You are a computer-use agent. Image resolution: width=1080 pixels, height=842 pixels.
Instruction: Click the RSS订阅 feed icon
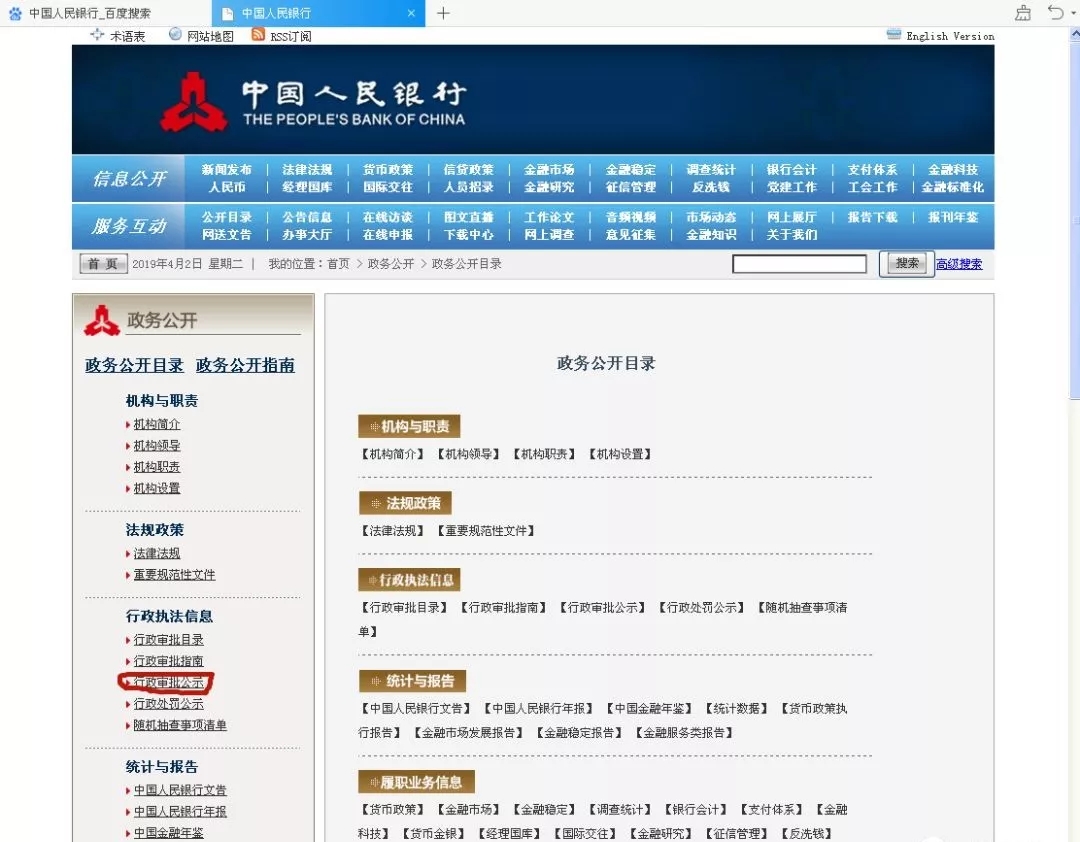point(258,34)
